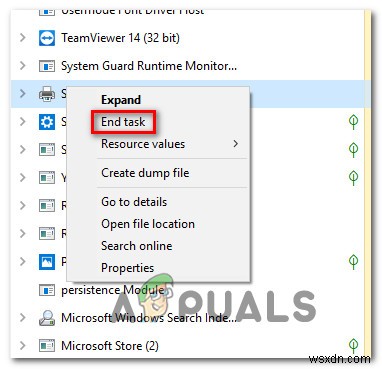Image resolution: width=382 pixels, height=369 pixels.
Task: Select the Microsoft Store (2) row text
Action: point(110,346)
